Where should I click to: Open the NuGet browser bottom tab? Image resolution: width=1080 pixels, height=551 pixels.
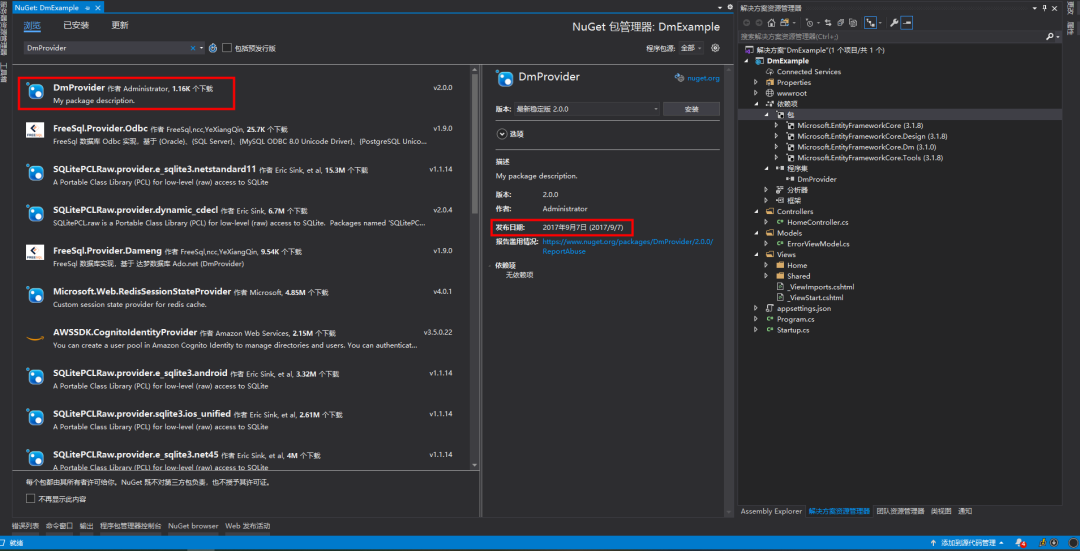click(x=193, y=526)
